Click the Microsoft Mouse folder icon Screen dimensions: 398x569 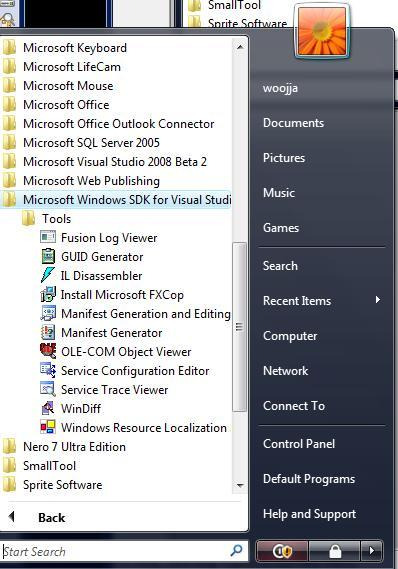point(9,86)
